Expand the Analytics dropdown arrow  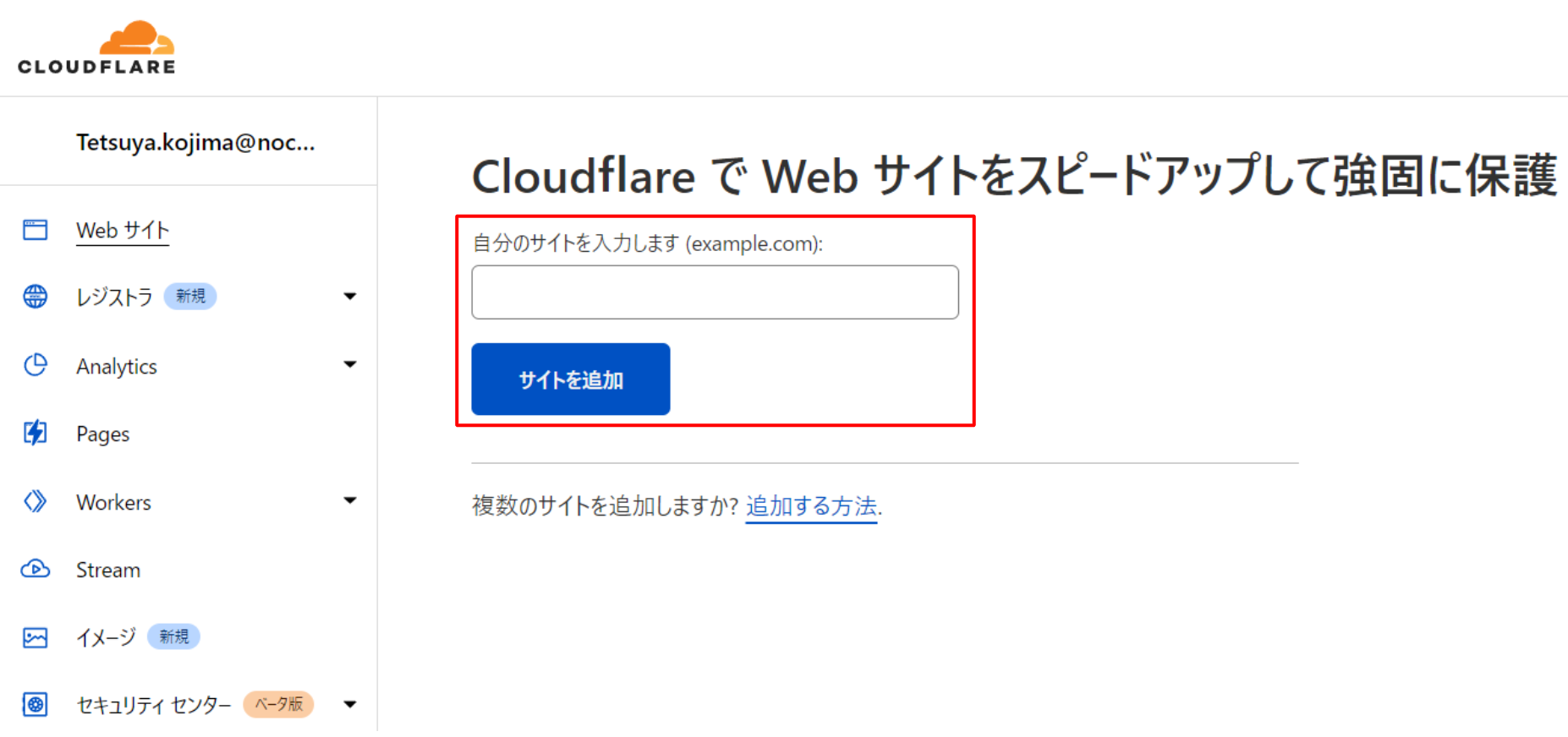point(350,364)
